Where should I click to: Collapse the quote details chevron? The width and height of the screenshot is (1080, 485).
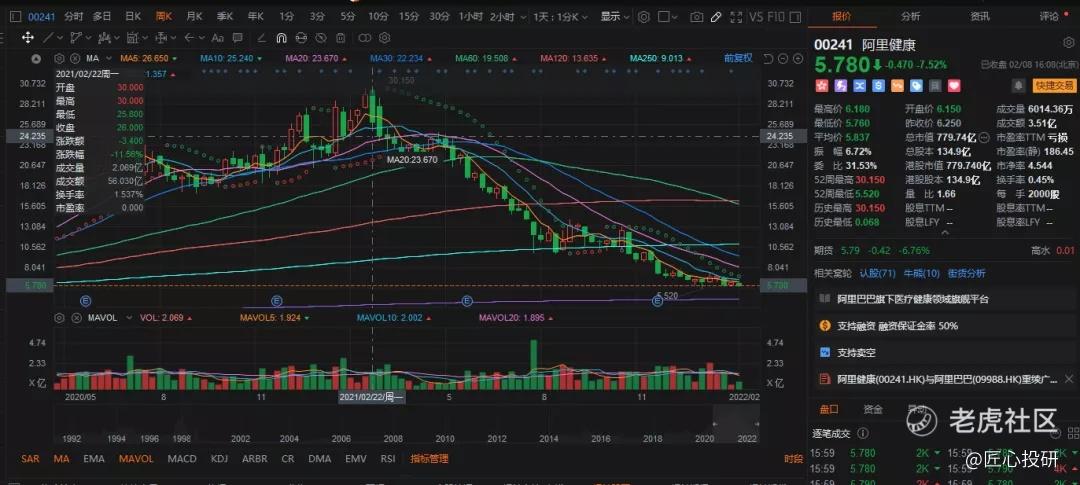coord(944,233)
